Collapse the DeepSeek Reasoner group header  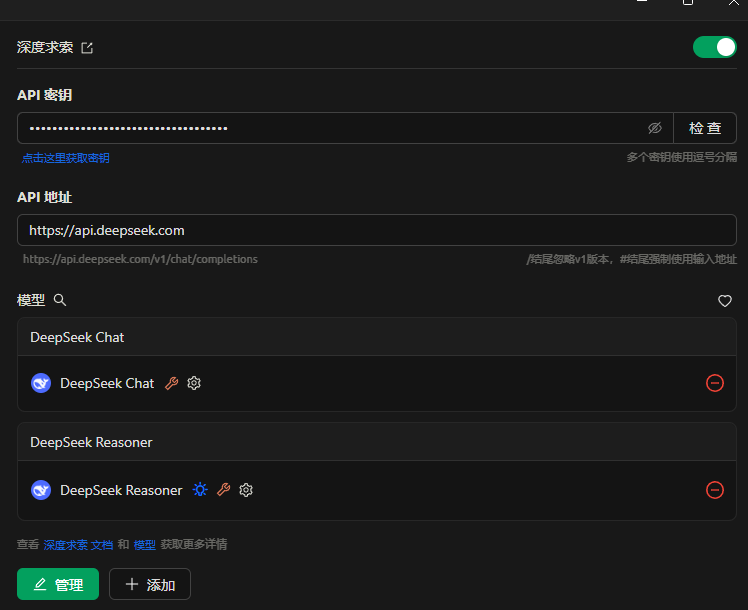click(x=377, y=442)
